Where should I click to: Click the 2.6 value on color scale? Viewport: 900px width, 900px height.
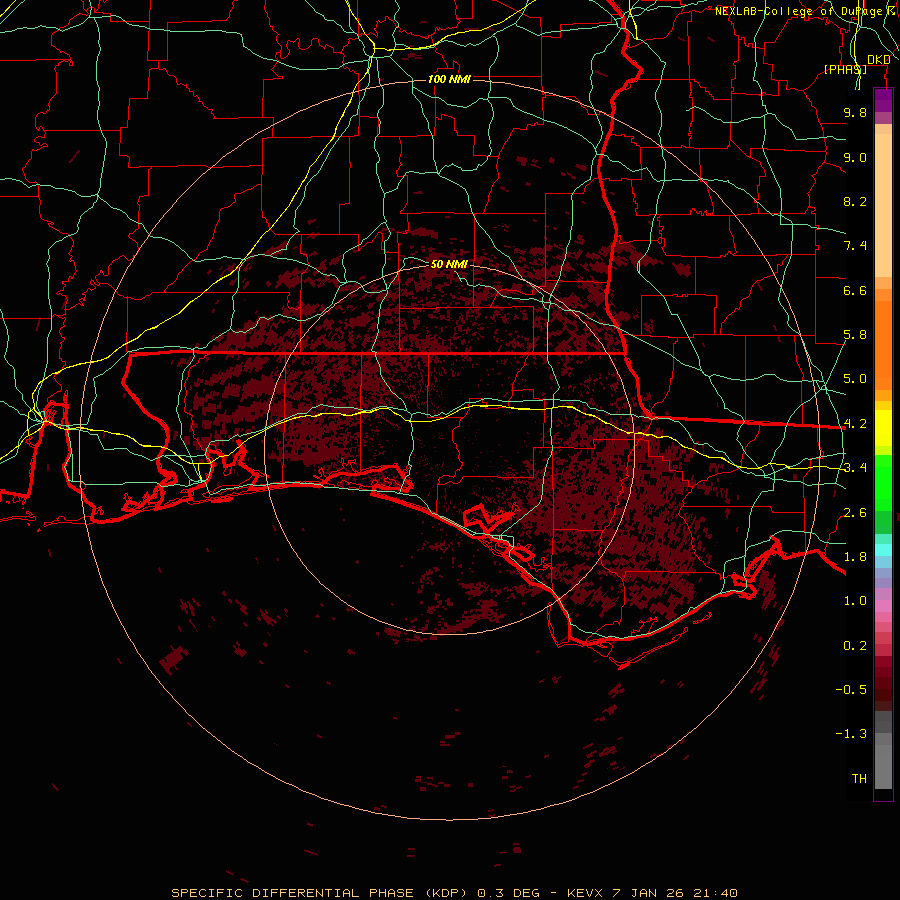pos(855,513)
